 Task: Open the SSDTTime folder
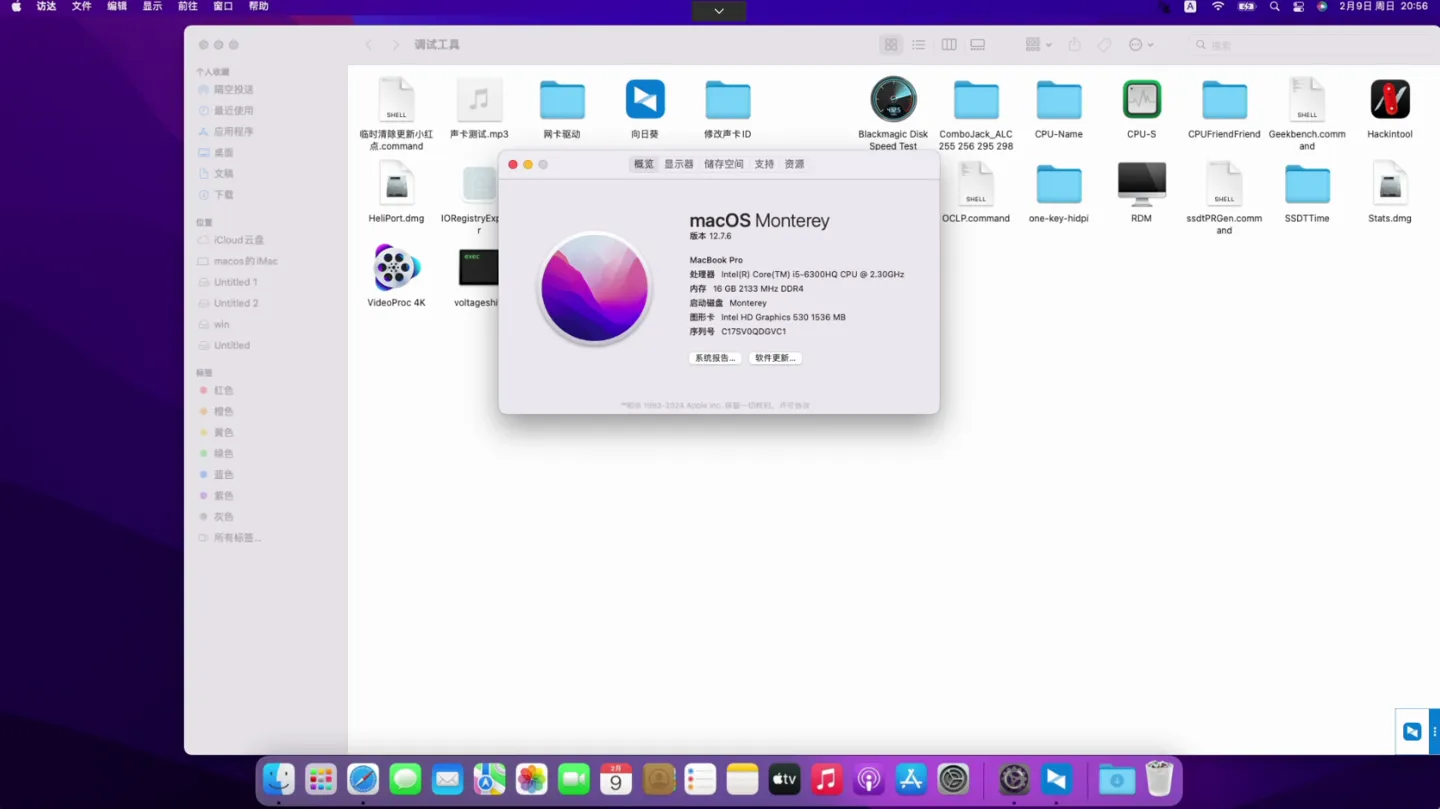point(1306,185)
